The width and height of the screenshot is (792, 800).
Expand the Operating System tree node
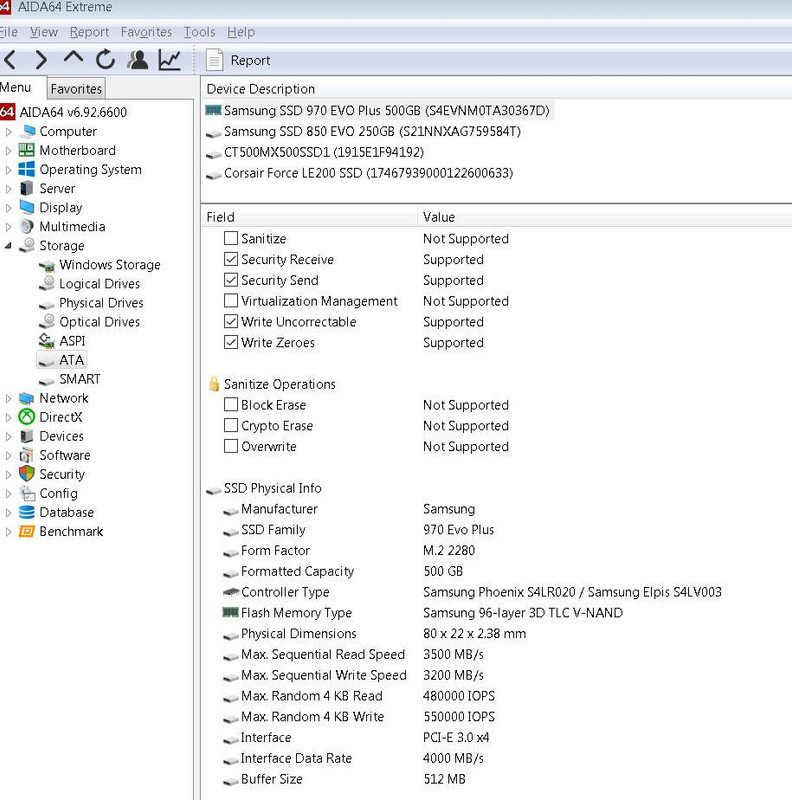click(x=8, y=170)
